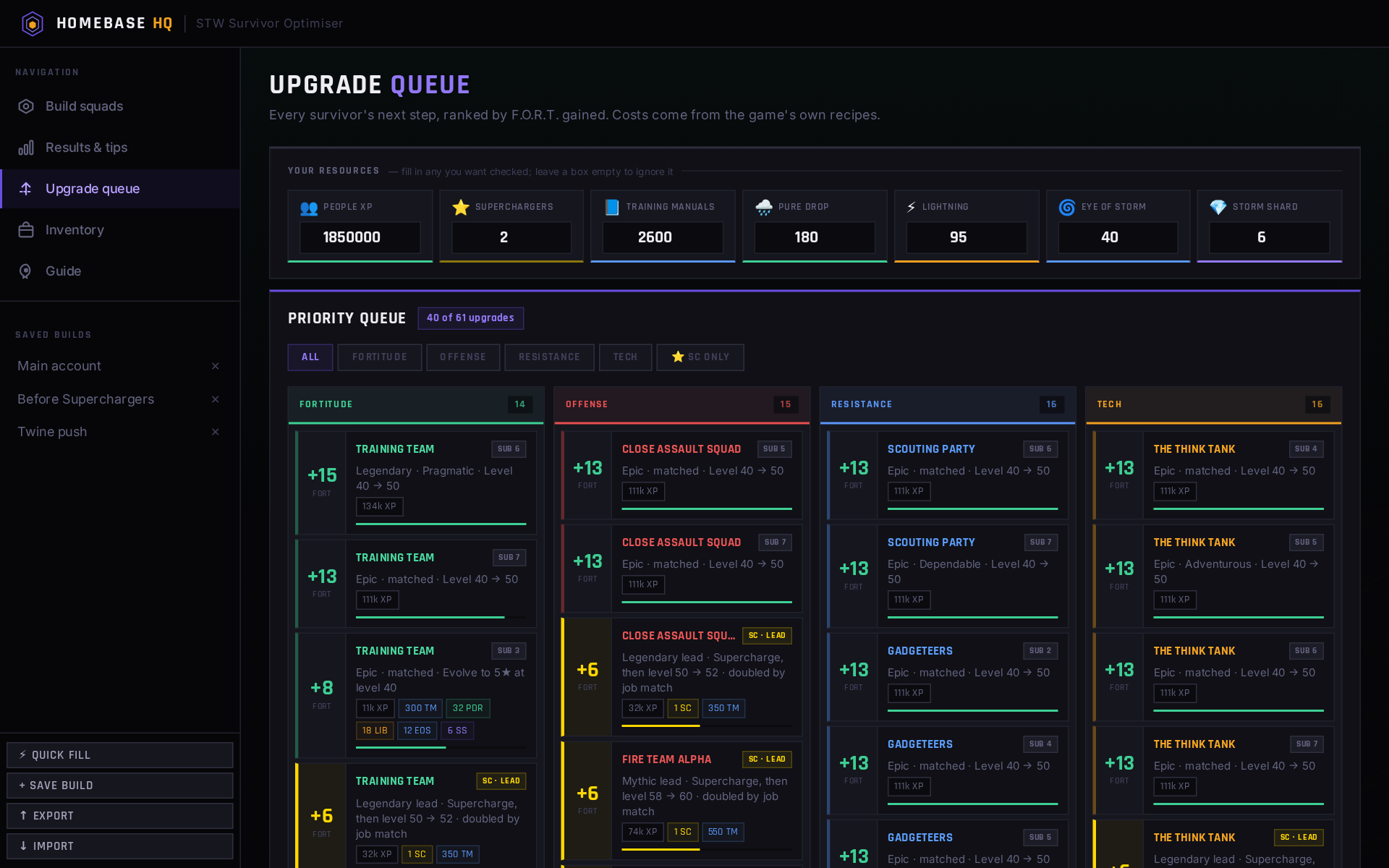Viewport: 1389px width, 868px height.
Task: Click the Storm Shard gem icon
Action: pyautogui.click(x=1218, y=208)
